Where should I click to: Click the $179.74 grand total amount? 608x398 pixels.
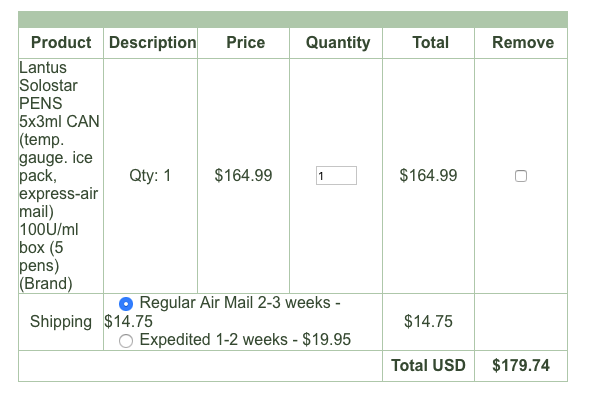tap(521, 365)
